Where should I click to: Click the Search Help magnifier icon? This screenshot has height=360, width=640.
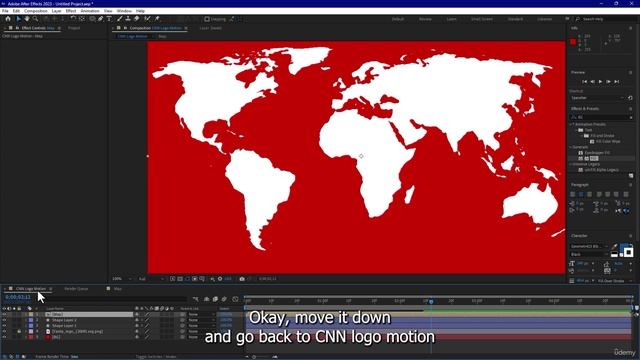click(578, 19)
